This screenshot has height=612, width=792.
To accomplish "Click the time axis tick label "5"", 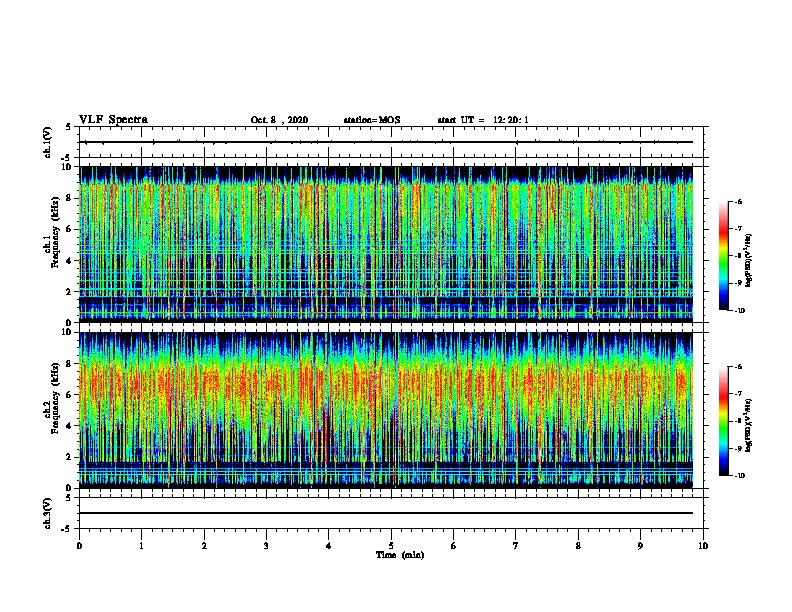I will click(391, 546).
